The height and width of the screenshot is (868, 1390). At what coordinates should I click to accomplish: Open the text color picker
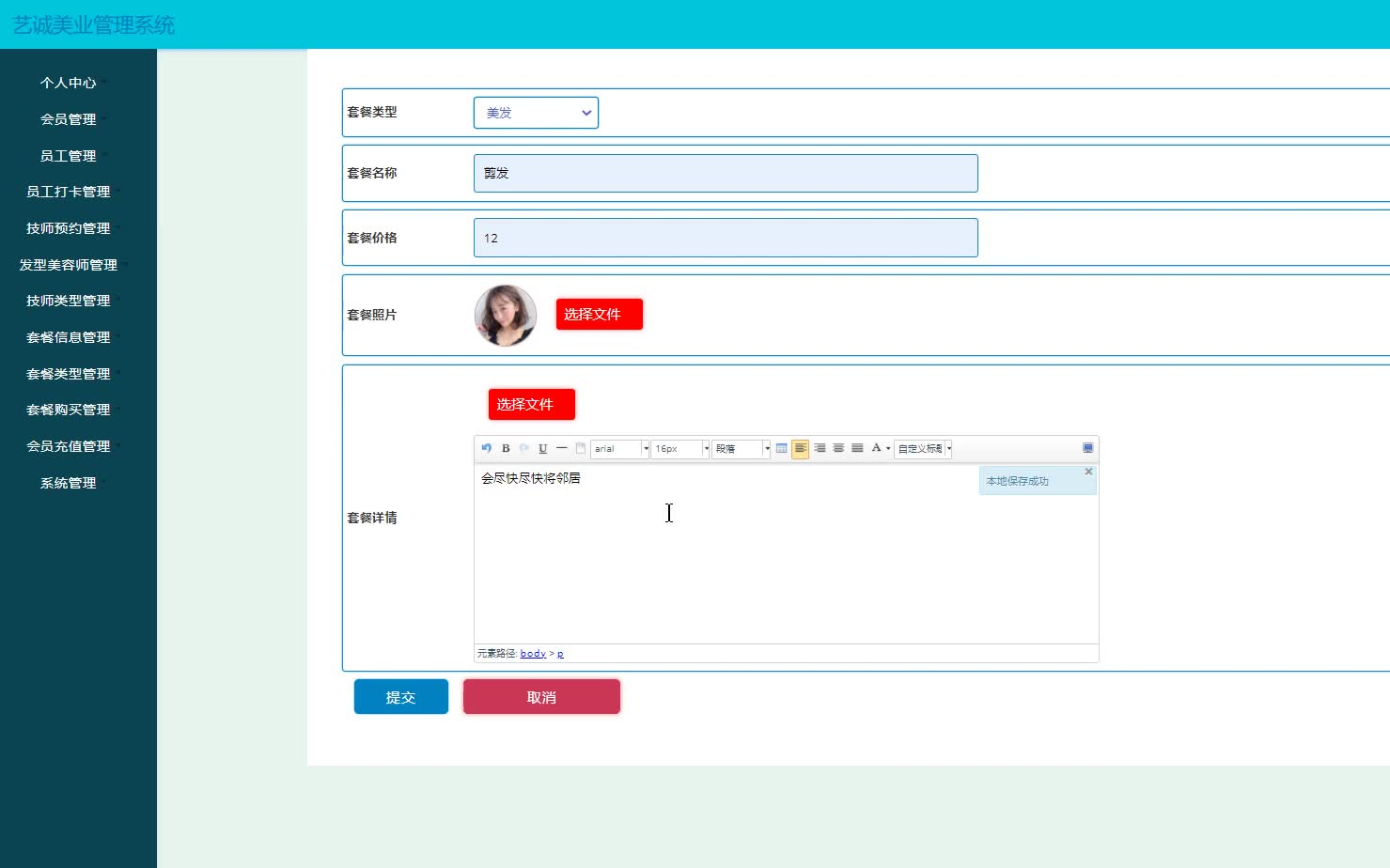click(x=877, y=448)
